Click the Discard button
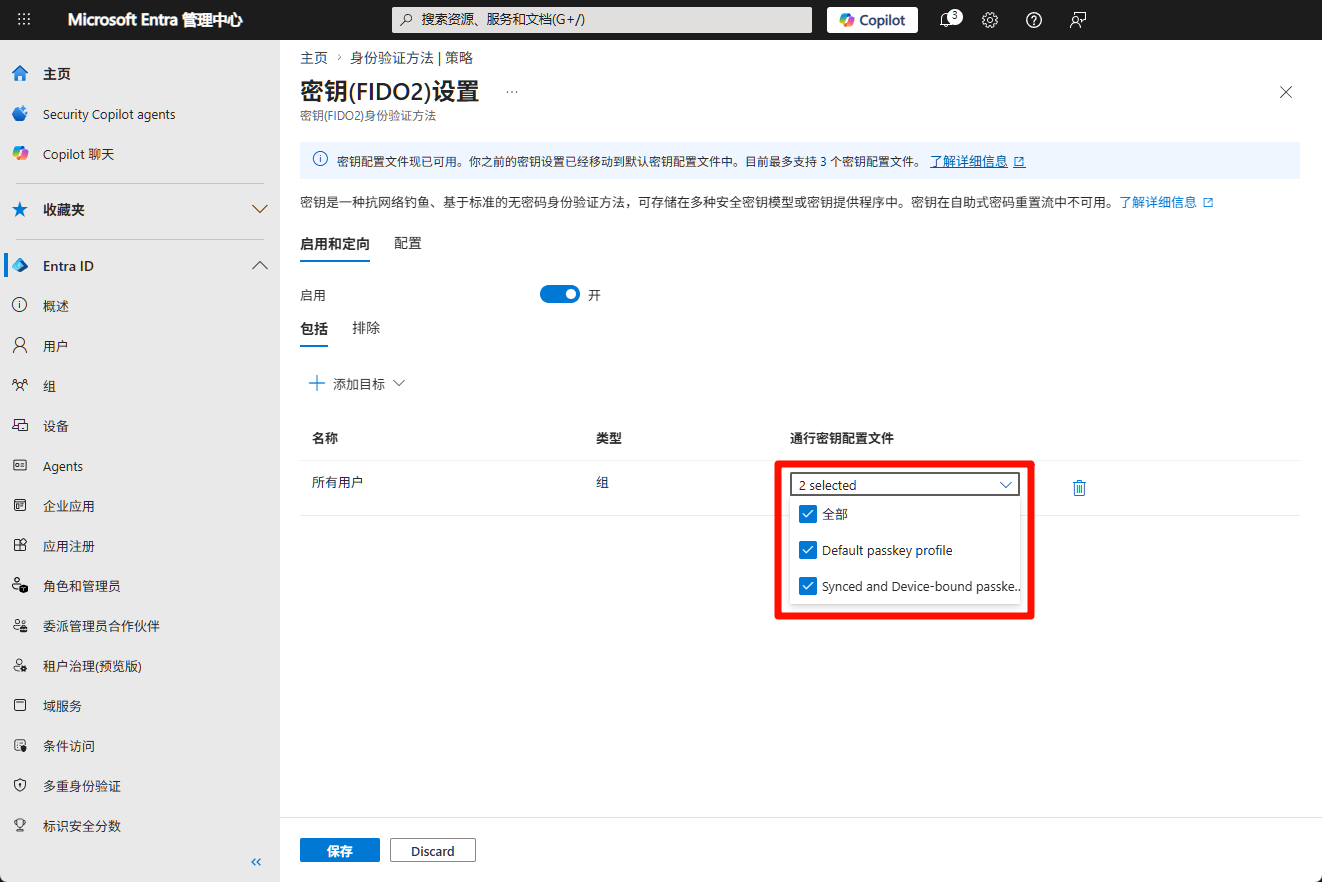The image size is (1322, 882). coord(433,850)
